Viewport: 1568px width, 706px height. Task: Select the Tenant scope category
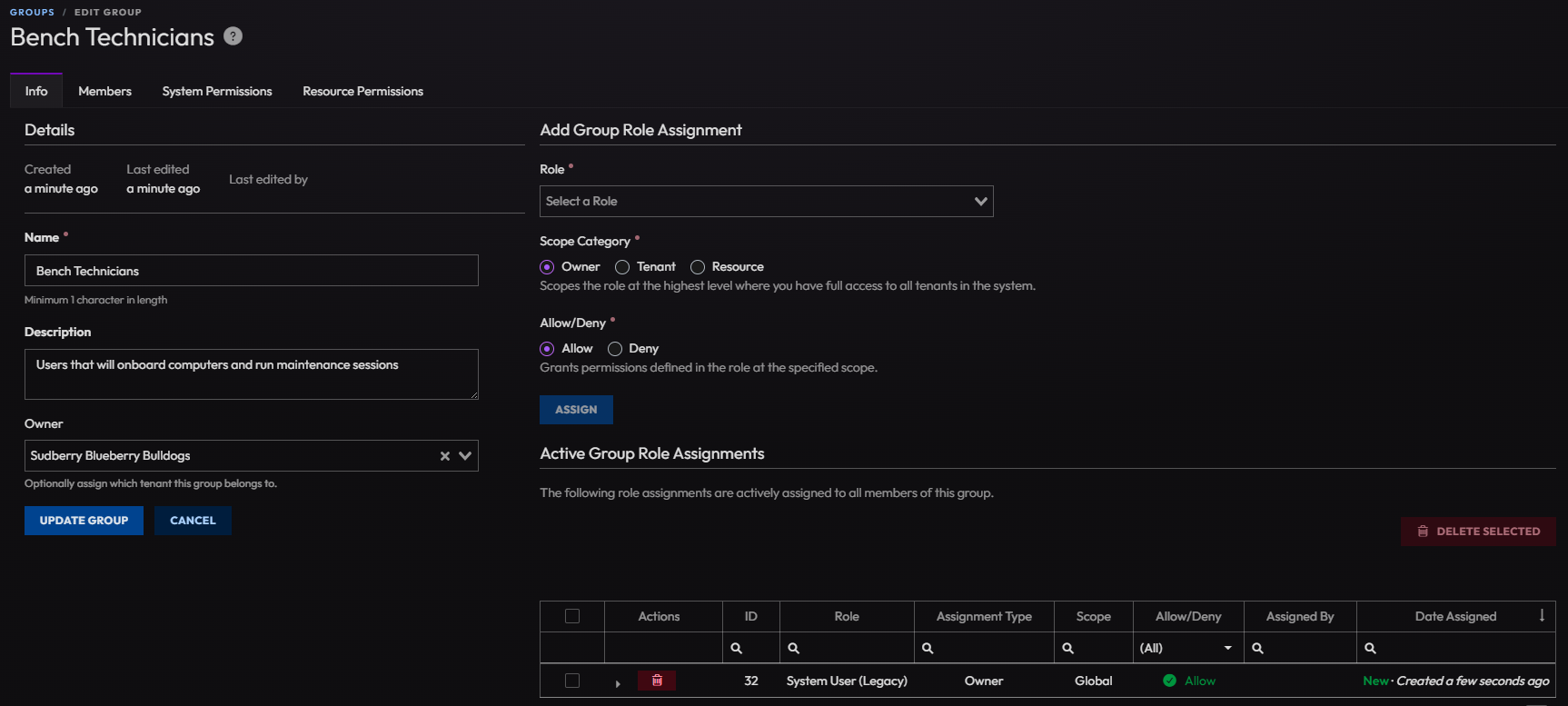pos(622,267)
